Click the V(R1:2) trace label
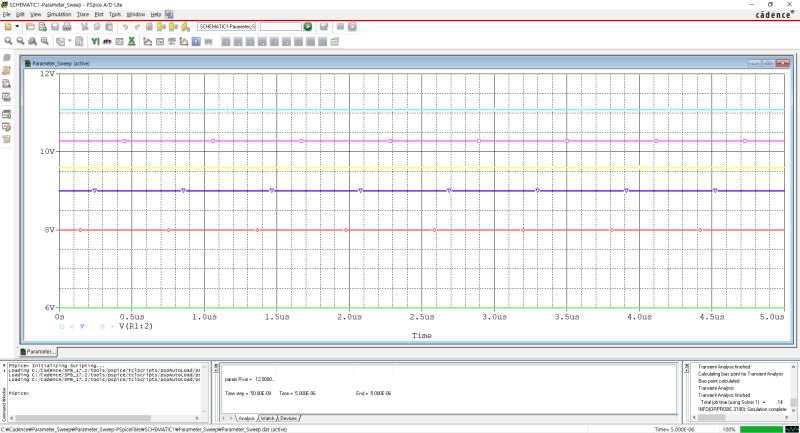The image size is (800, 433). coord(136,326)
